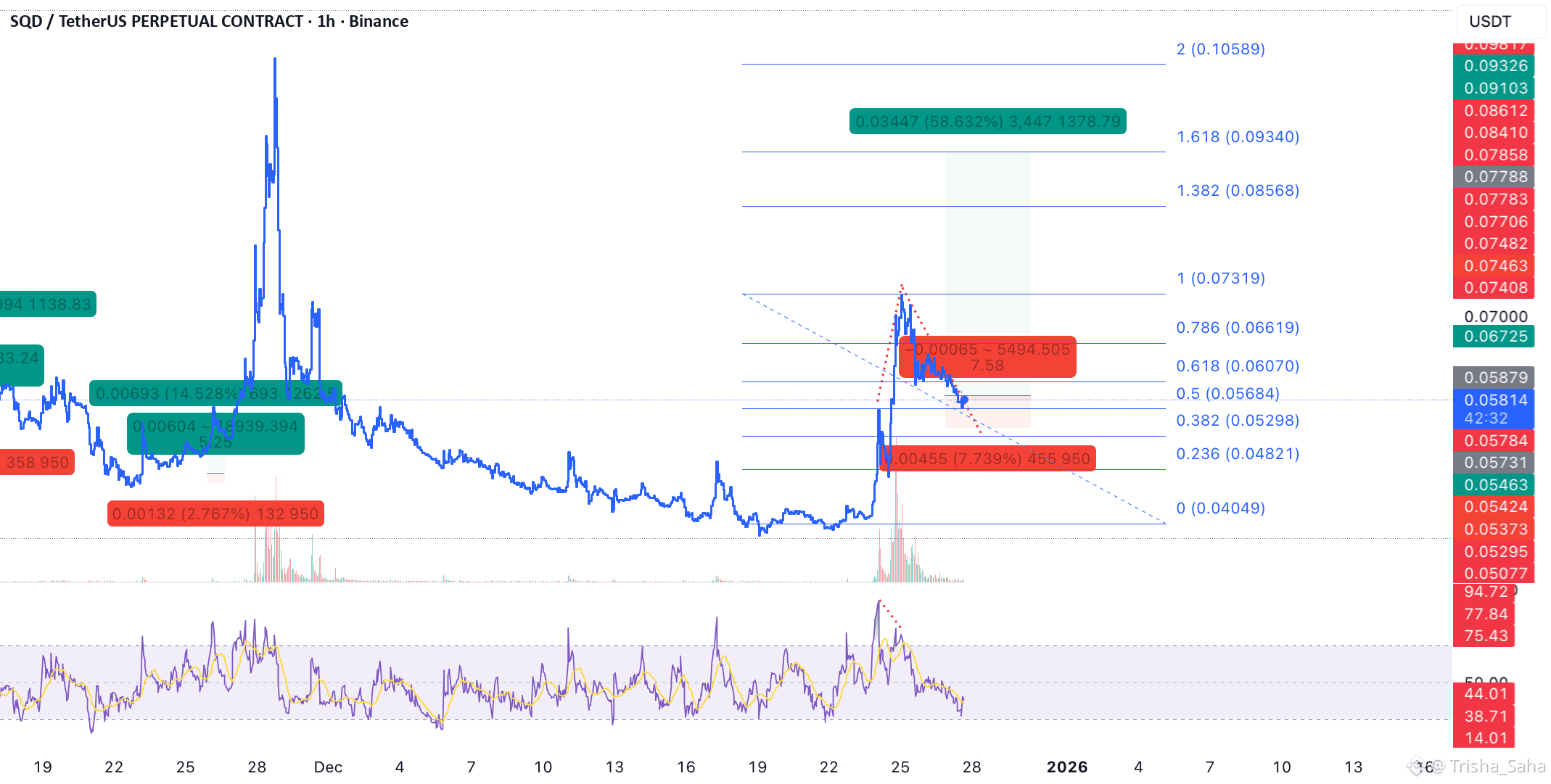Select the red 7.739% stop-loss label
This screenshot has width=1551, height=784.
click(987, 459)
